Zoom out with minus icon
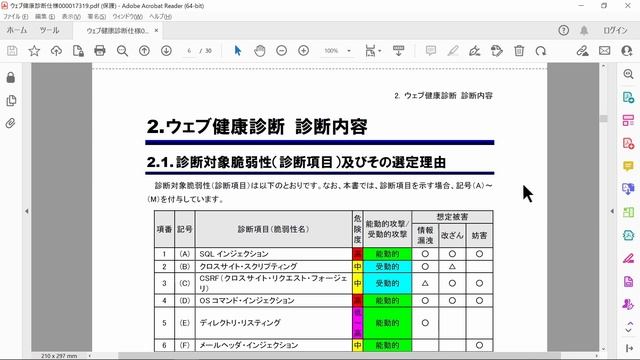Viewport: 640px width, 360px height. (282, 51)
